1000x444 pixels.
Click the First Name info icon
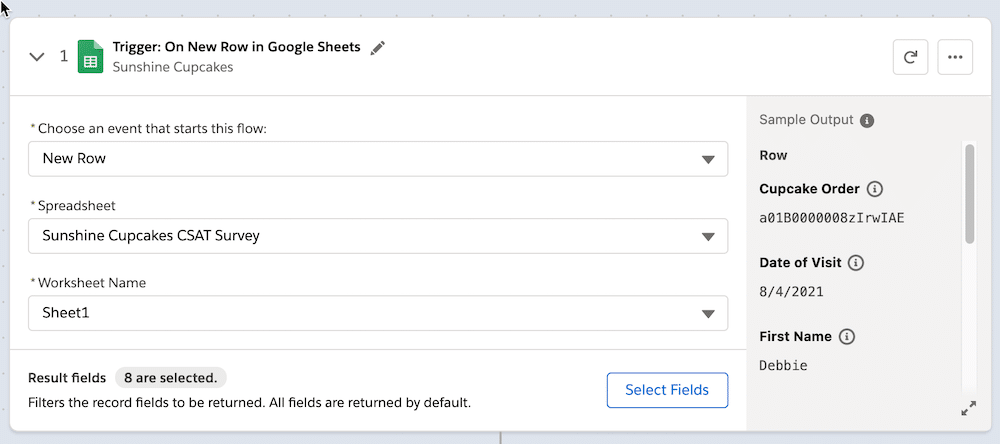pyautogui.click(x=846, y=336)
